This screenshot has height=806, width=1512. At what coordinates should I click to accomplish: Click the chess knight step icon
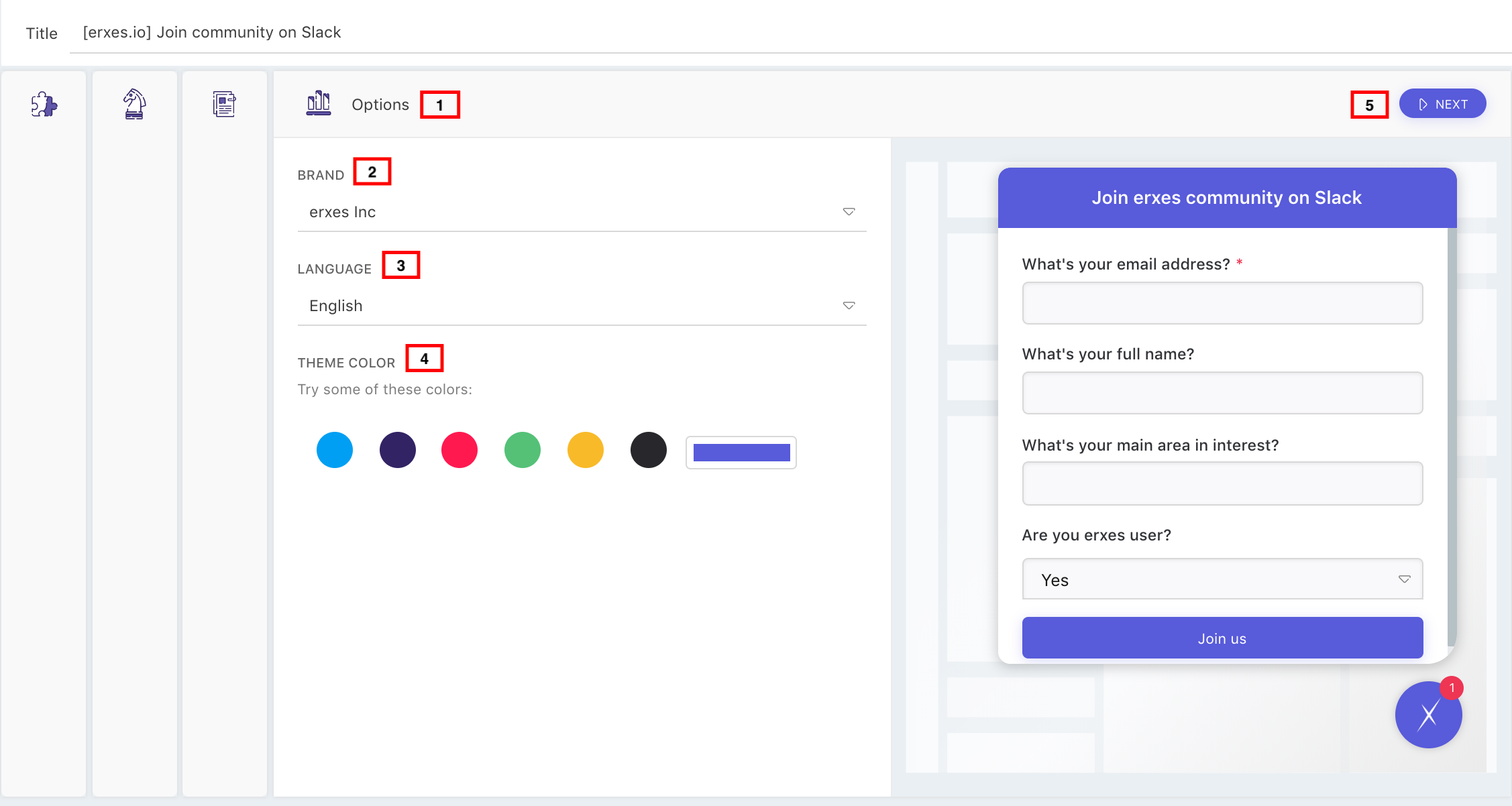click(134, 105)
